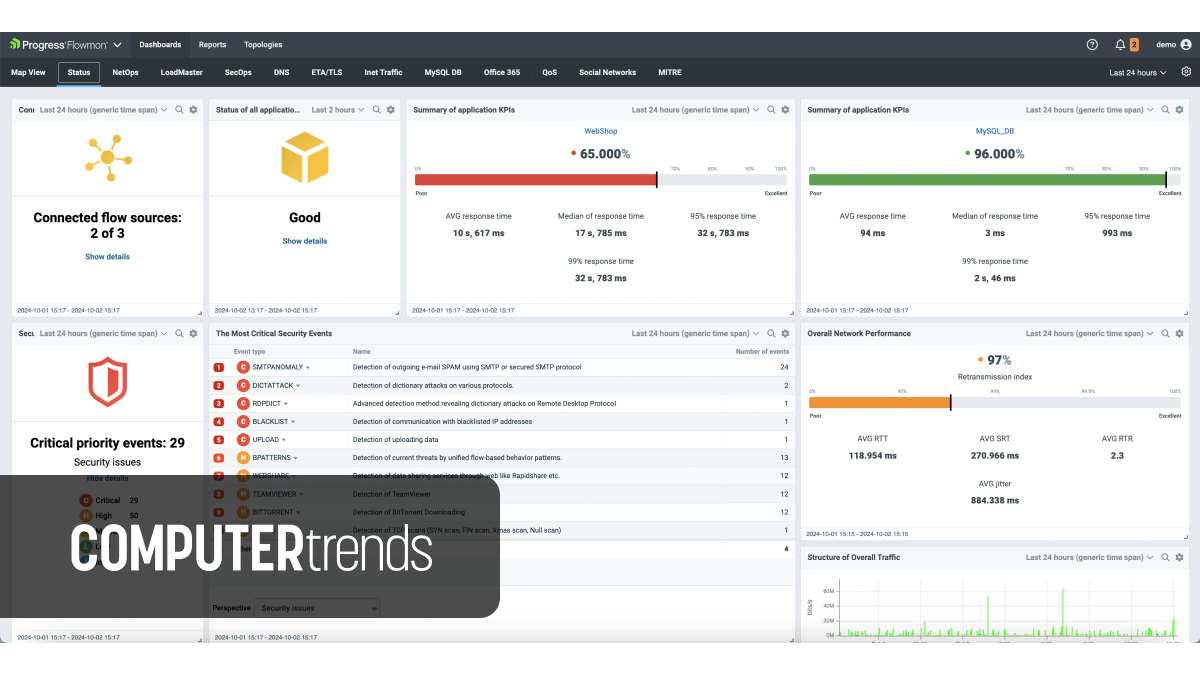Screen dimensions: 1200x675
Task: Expand SMTPANOMALY event type caret
Action: [x=308, y=367]
